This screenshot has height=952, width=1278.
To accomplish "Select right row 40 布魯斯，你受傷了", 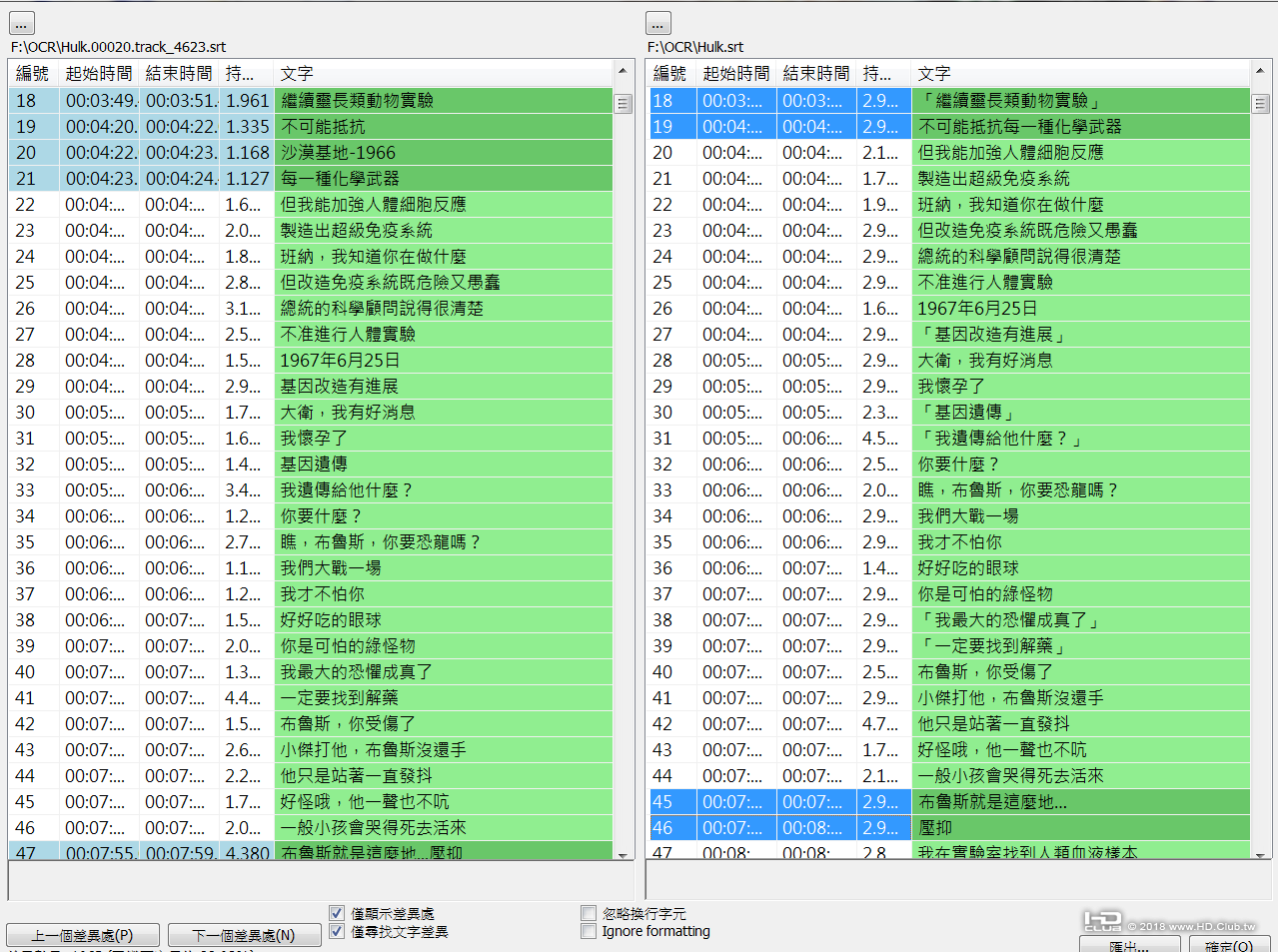I will point(948,671).
